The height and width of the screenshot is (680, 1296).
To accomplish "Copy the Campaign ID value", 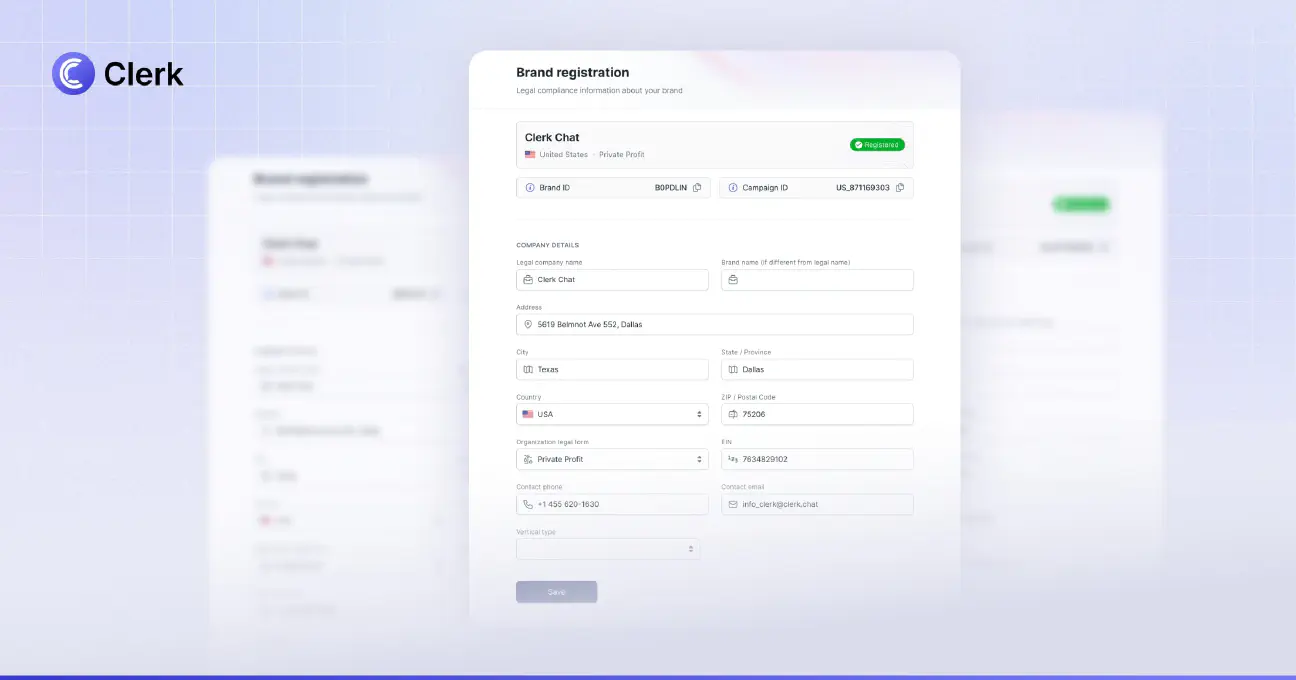I will 900,188.
